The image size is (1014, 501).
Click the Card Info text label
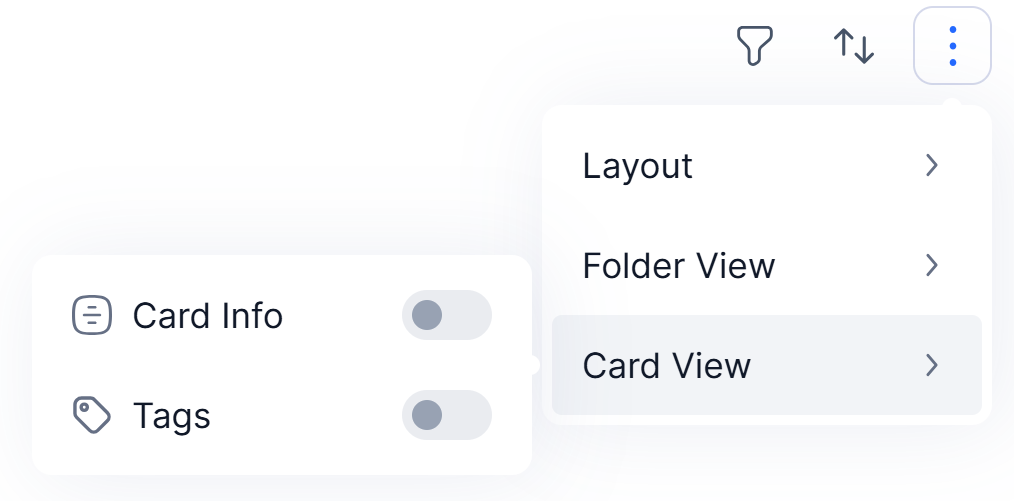208,315
